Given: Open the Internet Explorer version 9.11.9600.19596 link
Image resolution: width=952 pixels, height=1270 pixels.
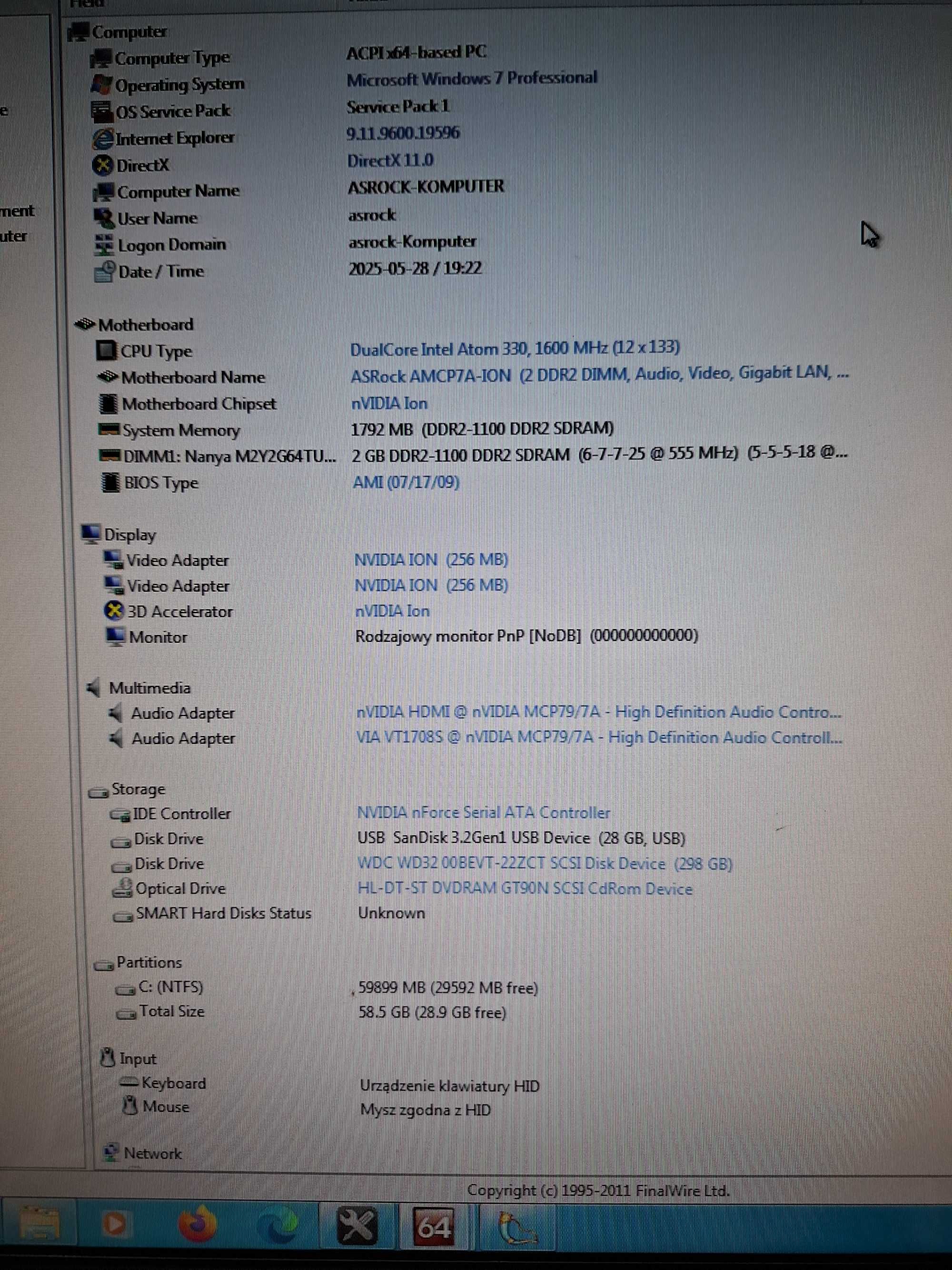Looking at the screenshot, I should (403, 133).
